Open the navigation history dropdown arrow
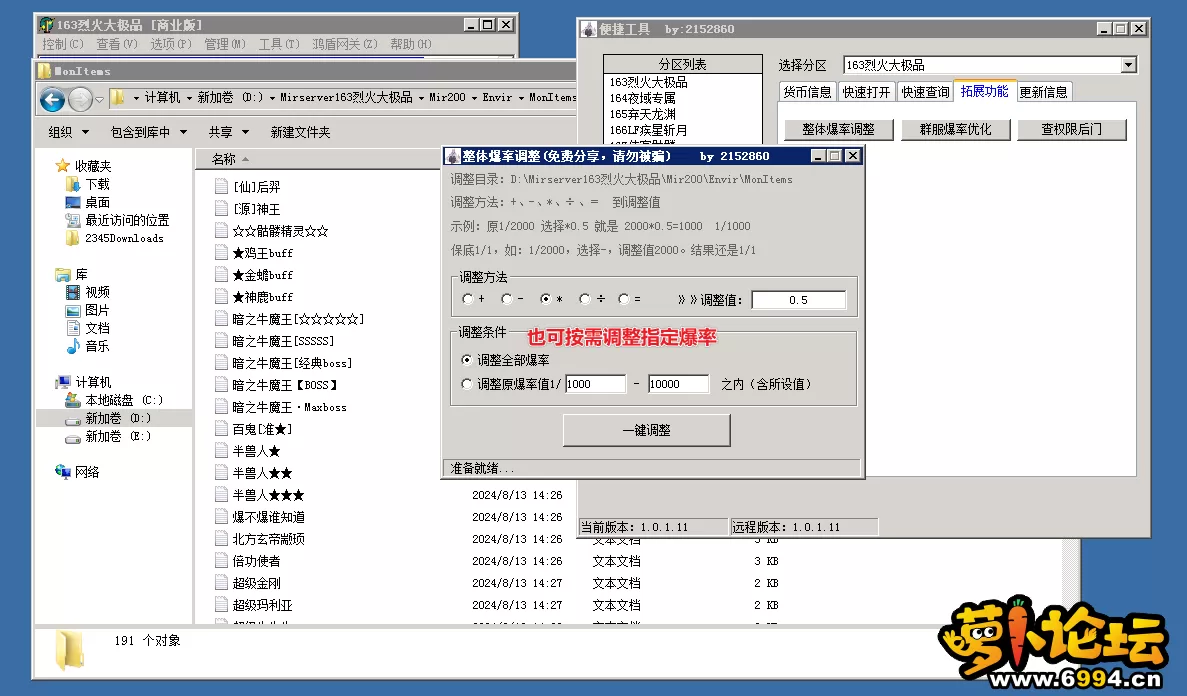Screen dimensions: 1187x696 [x=99, y=99]
